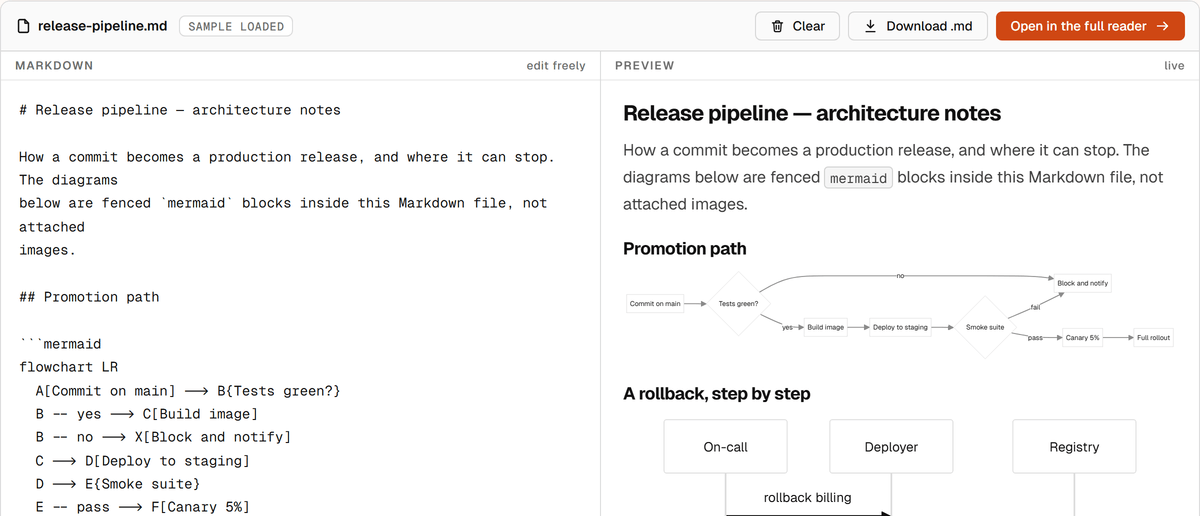
Task: Click the SAMPLE LOADED badge
Action: click(236, 27)
